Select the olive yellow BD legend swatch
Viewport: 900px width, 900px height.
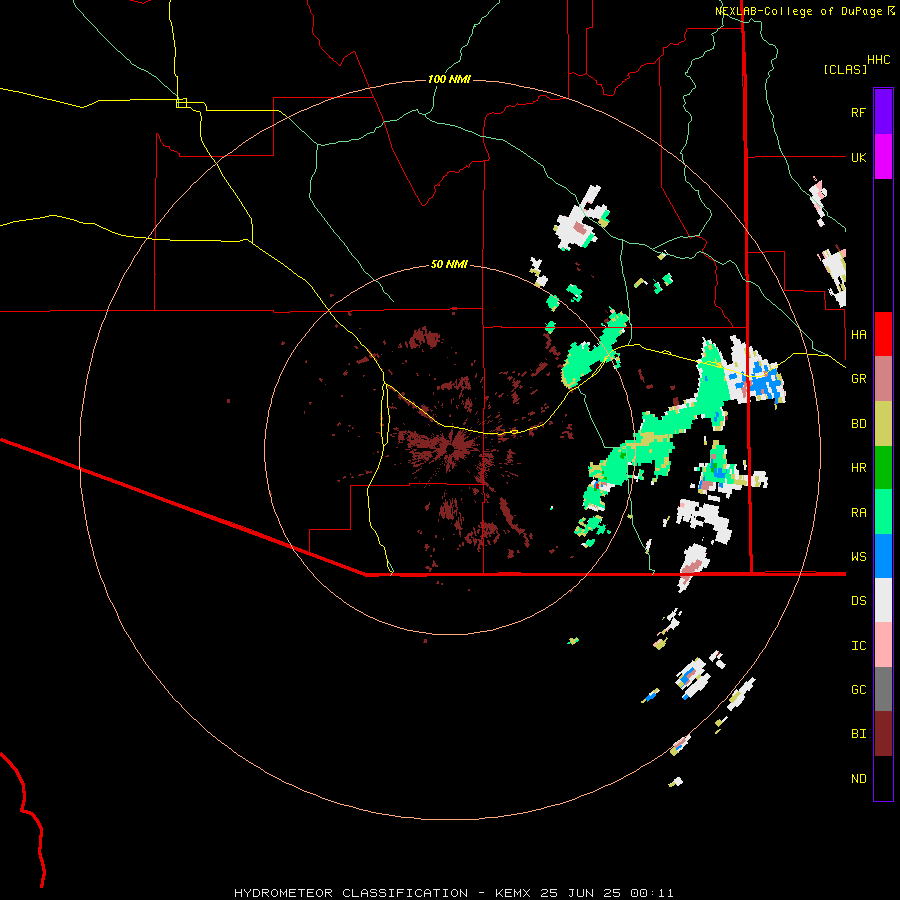pos(883,424)
